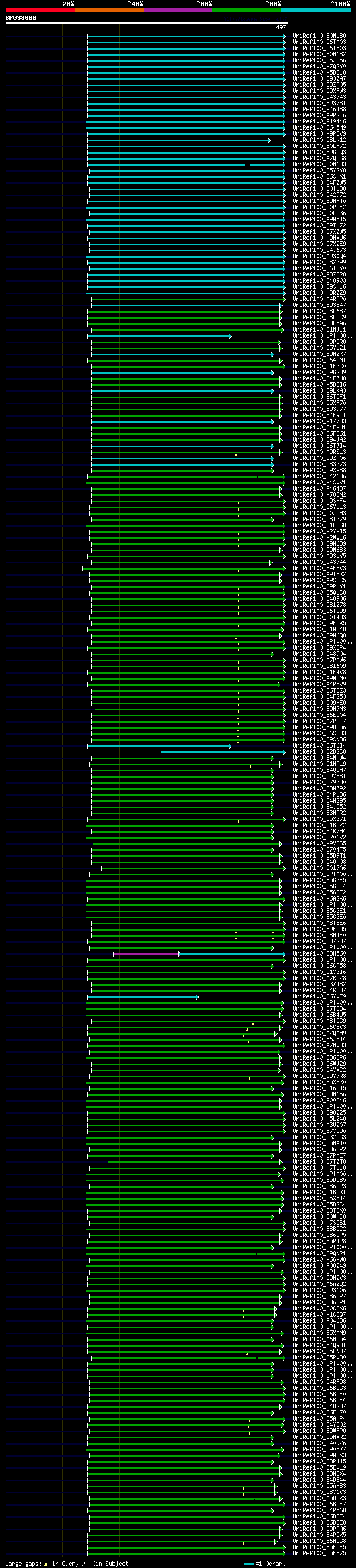Viewport: 356px width, 1568px height.
Task: Select hit UniRef100_Q5JC56
Action: (x=319, y=60)
